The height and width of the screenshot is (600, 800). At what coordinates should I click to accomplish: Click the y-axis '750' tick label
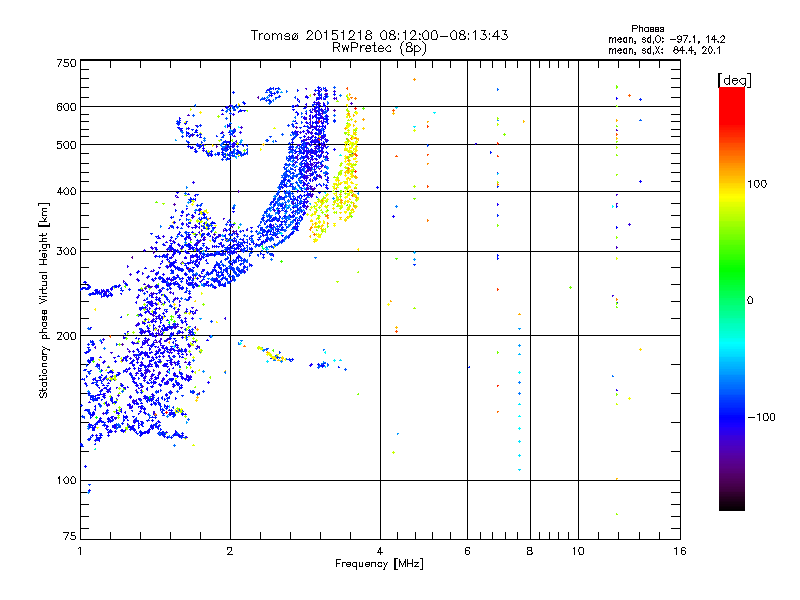click(x=66, y=63)
